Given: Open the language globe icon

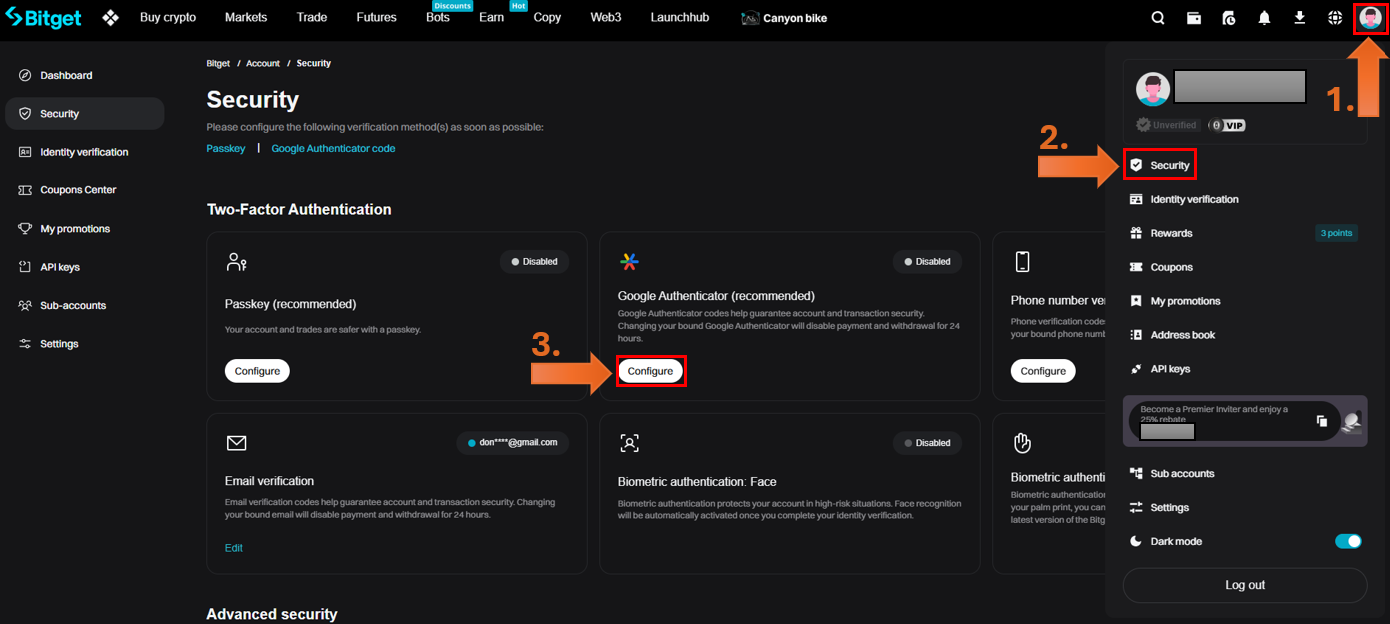Looking at the screenshot, I should 1335,18.
